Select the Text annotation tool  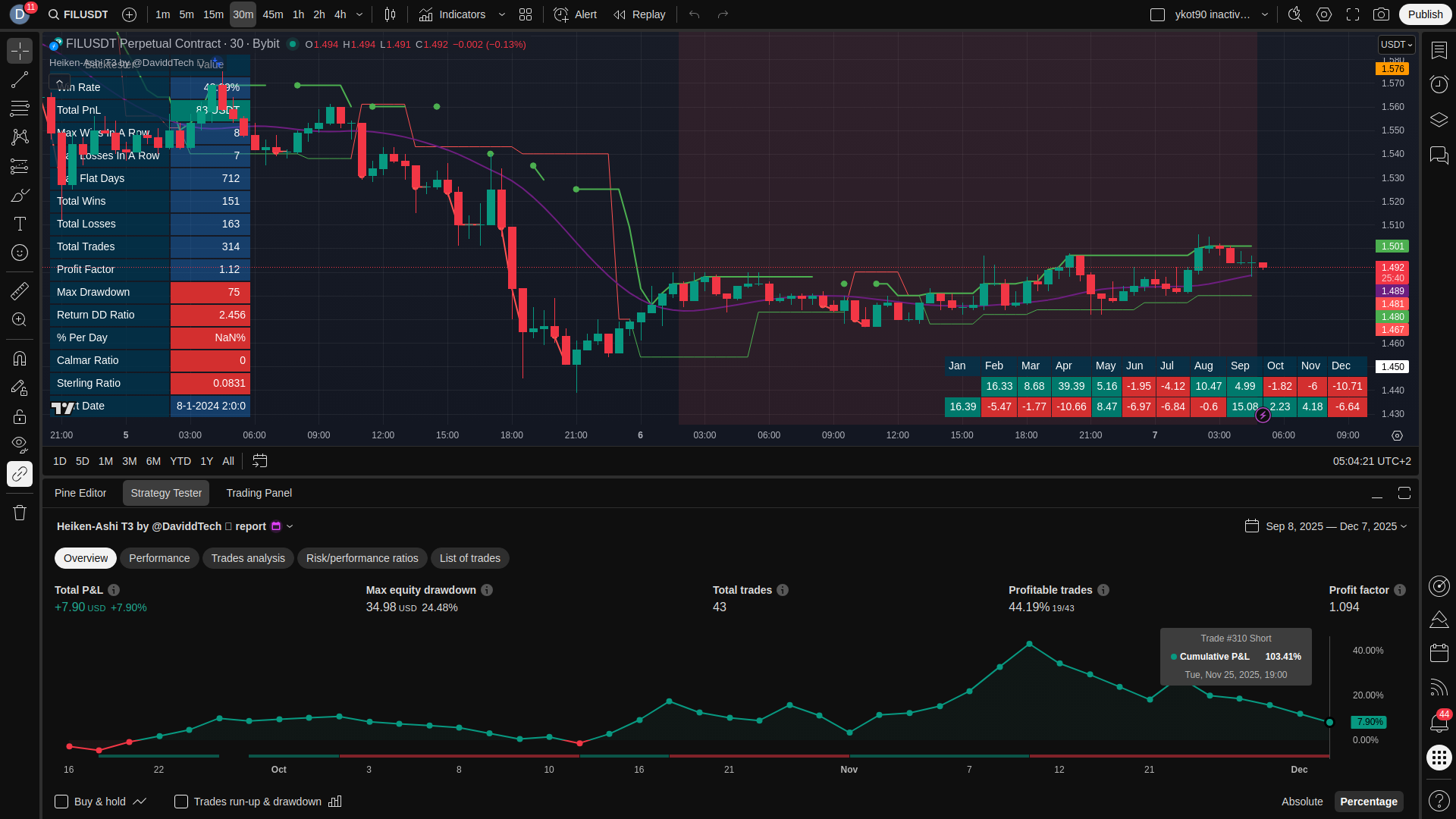point(20,224)
